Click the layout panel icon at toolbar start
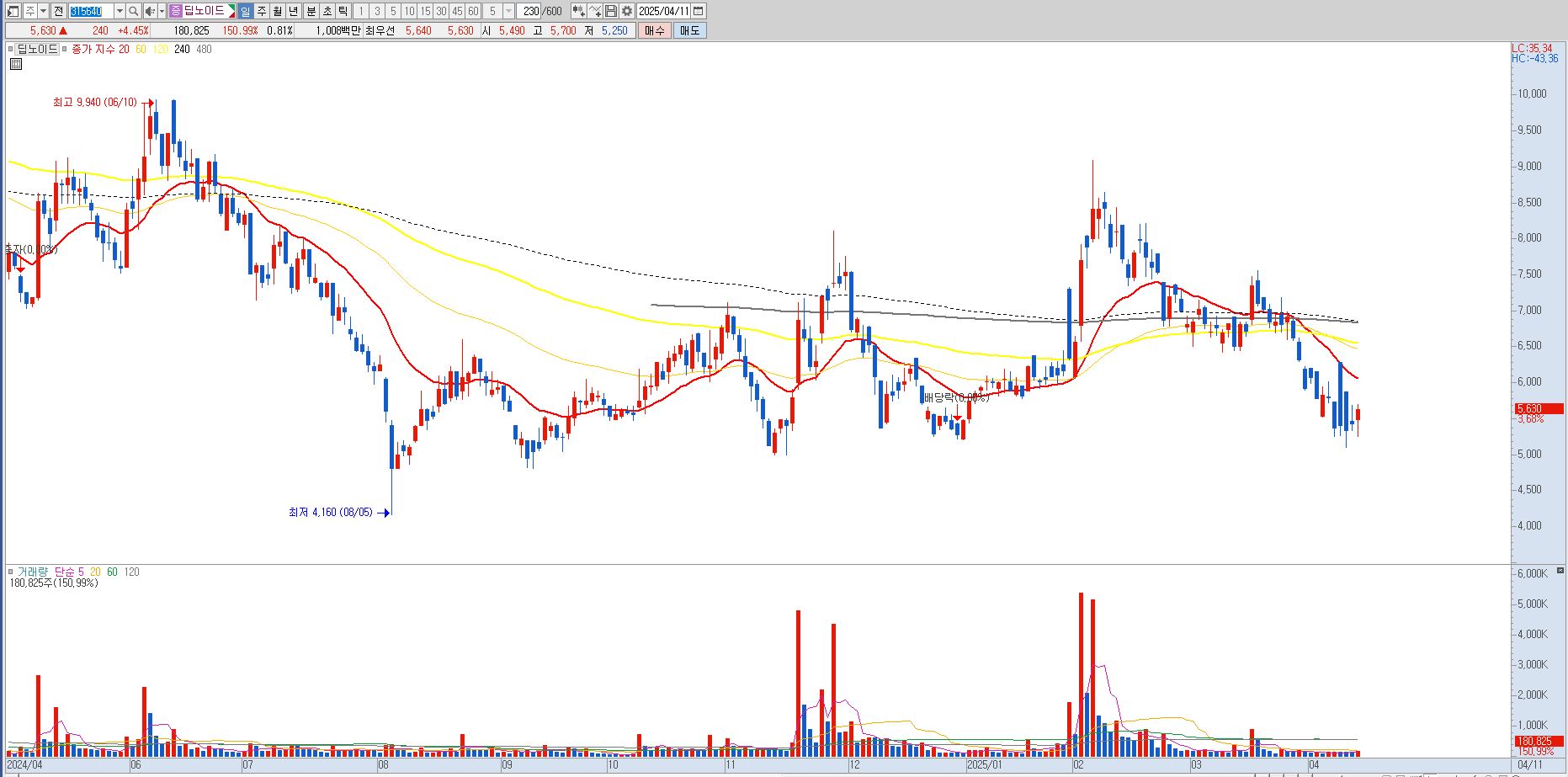The image size is (1568, 777). [13, 11]
